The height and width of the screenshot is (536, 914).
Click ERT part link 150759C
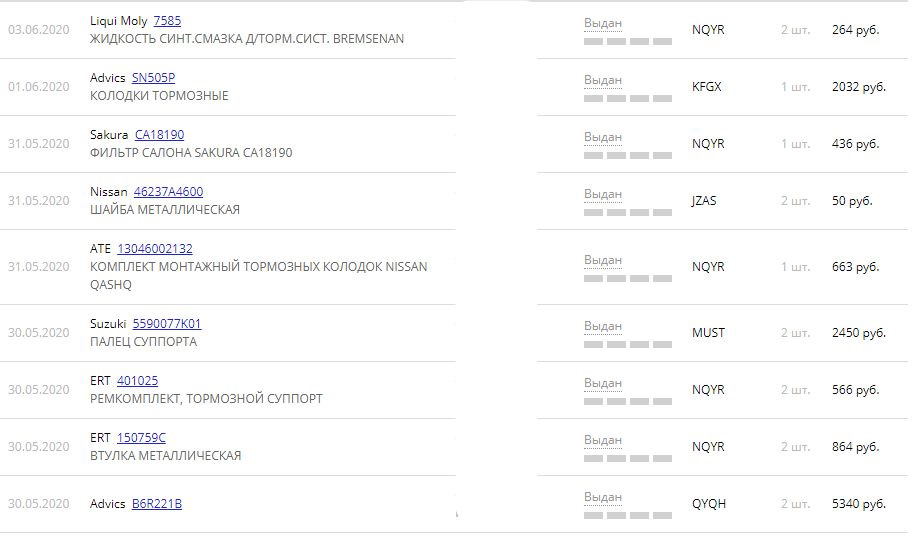(141, 438)
